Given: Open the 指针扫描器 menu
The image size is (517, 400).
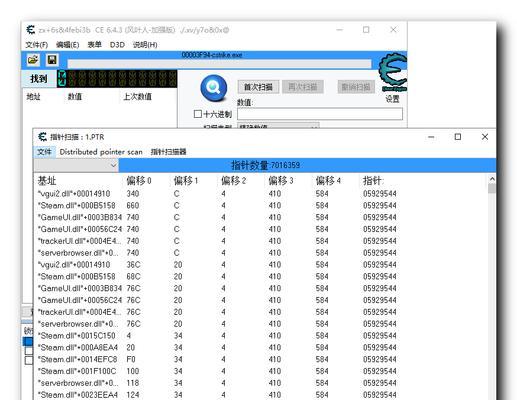Looking at the screenshot, I should click(x=168, y=152).
